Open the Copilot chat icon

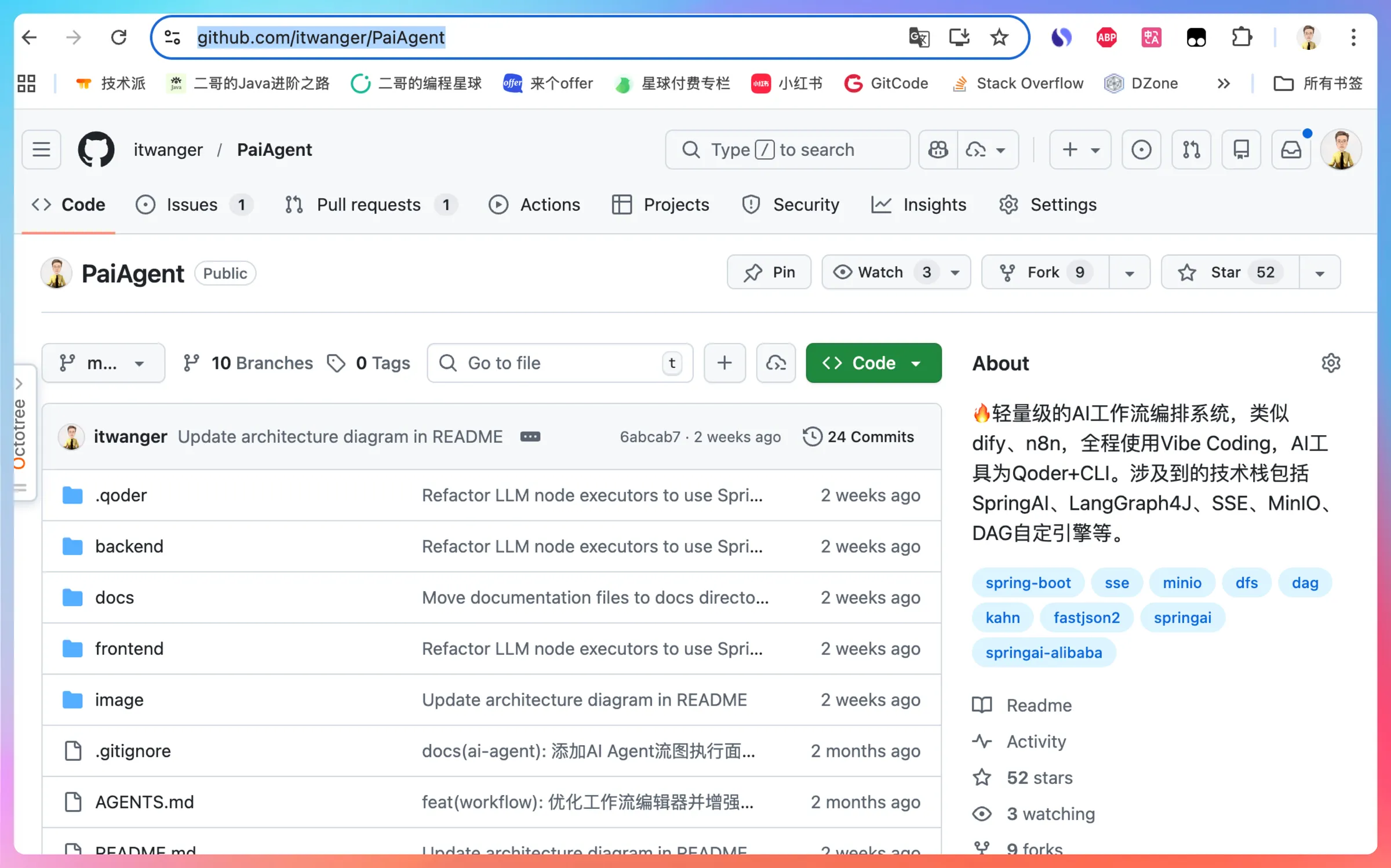(938, 149)
